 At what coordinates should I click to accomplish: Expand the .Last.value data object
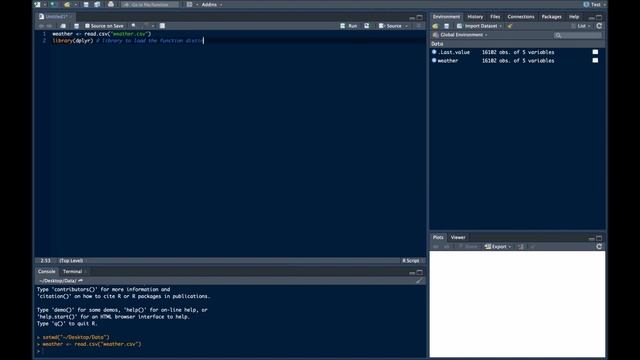(x=434, y=52)
